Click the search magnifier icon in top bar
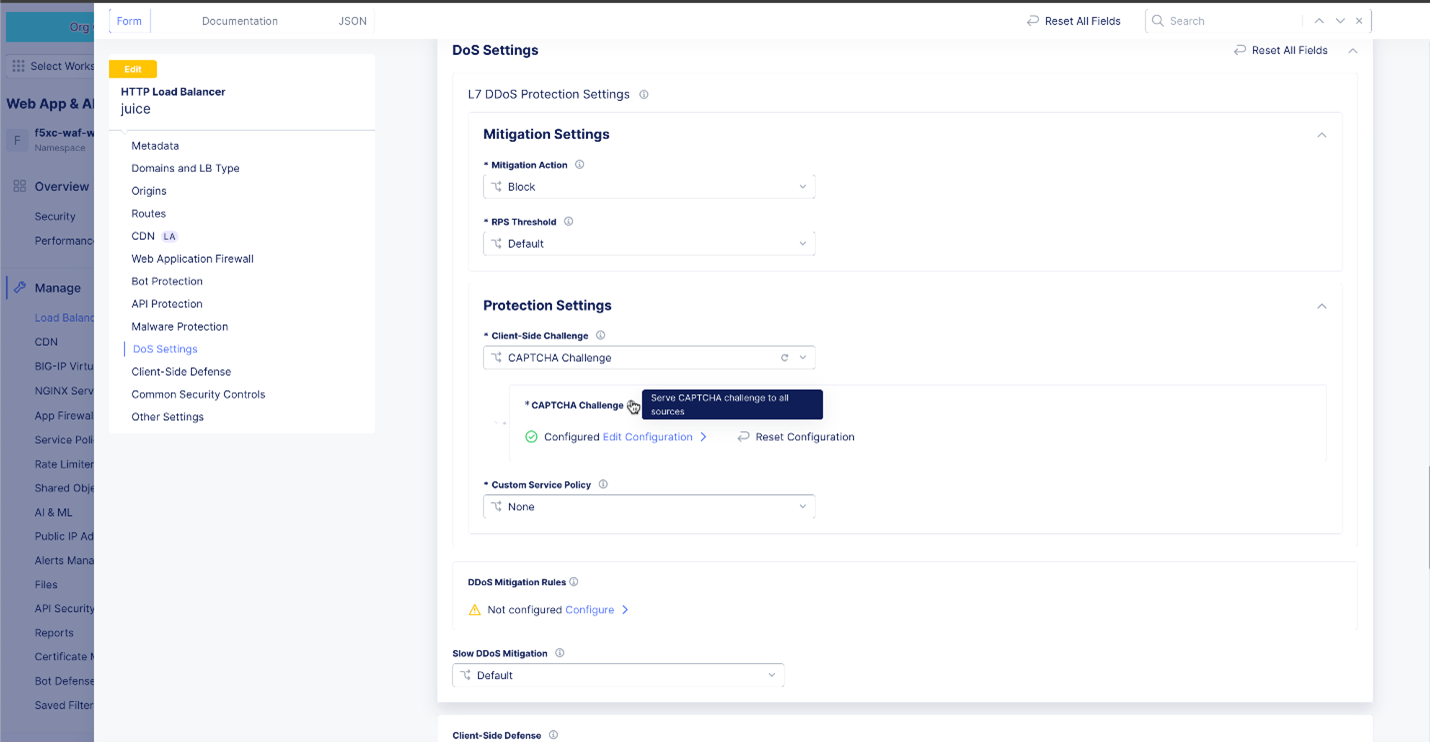Screen dimensions: 1430x742 [x=1156, y=20]
